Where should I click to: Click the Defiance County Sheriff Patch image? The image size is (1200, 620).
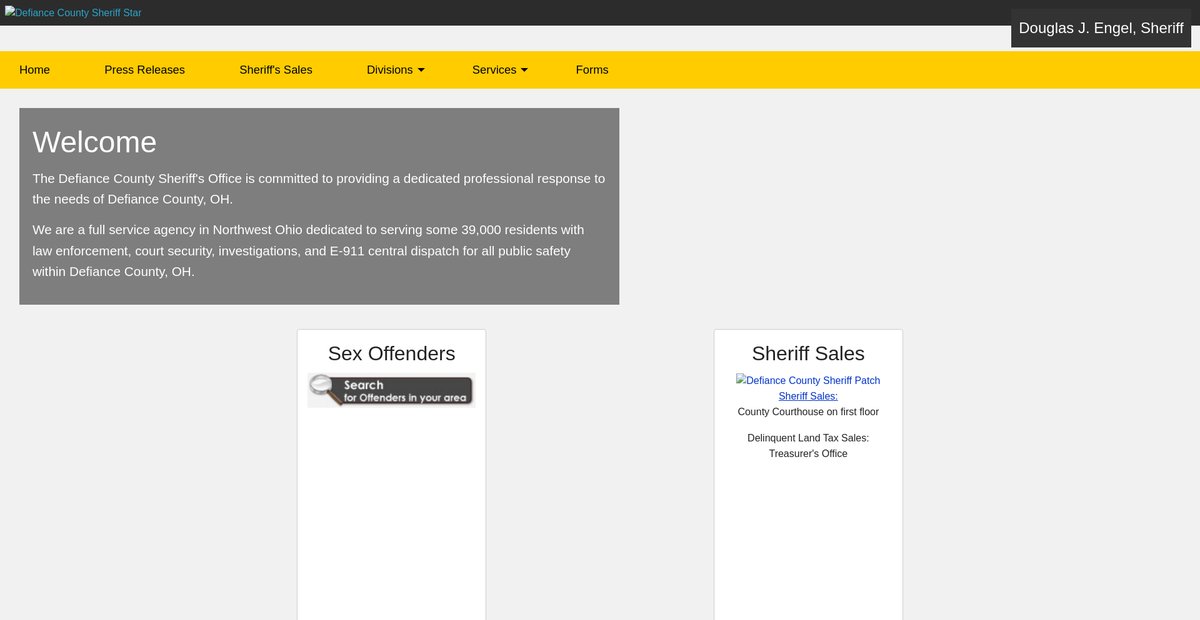(x=808, y=380)
